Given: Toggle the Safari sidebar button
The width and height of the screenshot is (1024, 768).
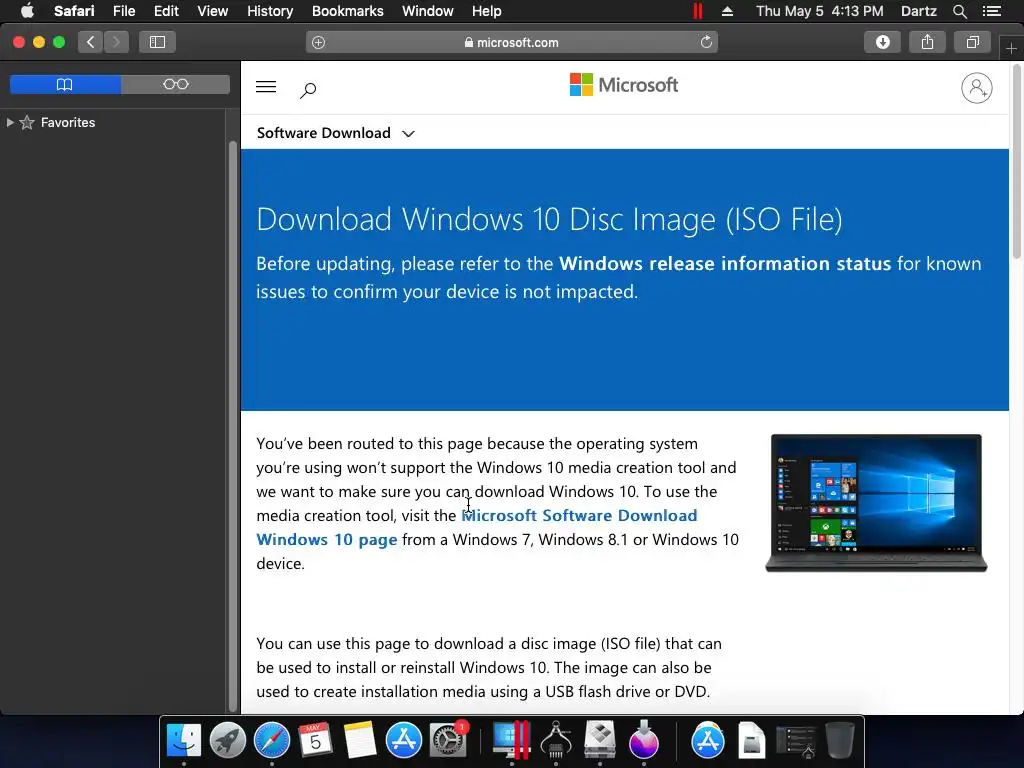Looking at the screenshot, I should click(157, 42).
